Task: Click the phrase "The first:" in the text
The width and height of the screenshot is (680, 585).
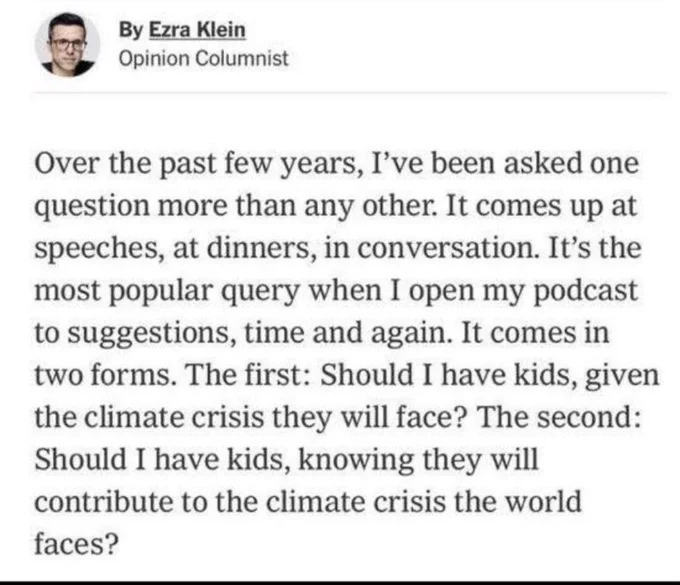Action: (247, 375)
